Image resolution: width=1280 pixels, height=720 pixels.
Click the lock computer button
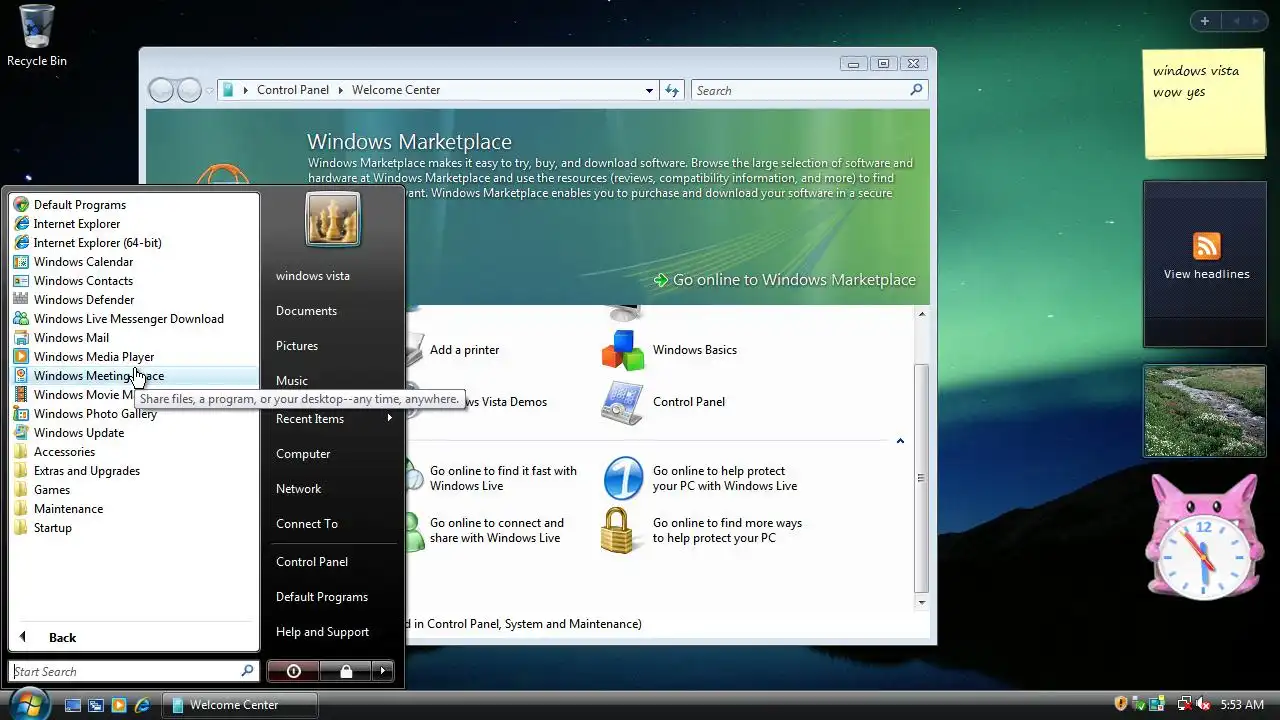[x=346, y=671]
